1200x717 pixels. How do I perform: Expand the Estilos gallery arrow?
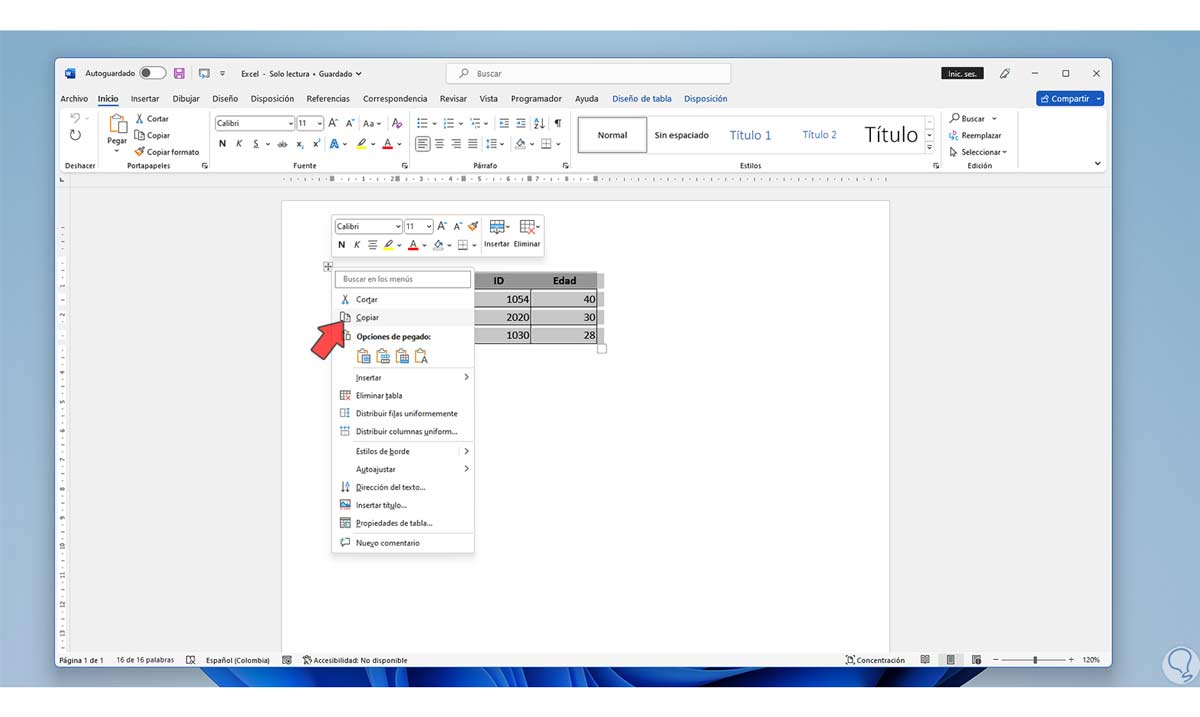(929, 148)
